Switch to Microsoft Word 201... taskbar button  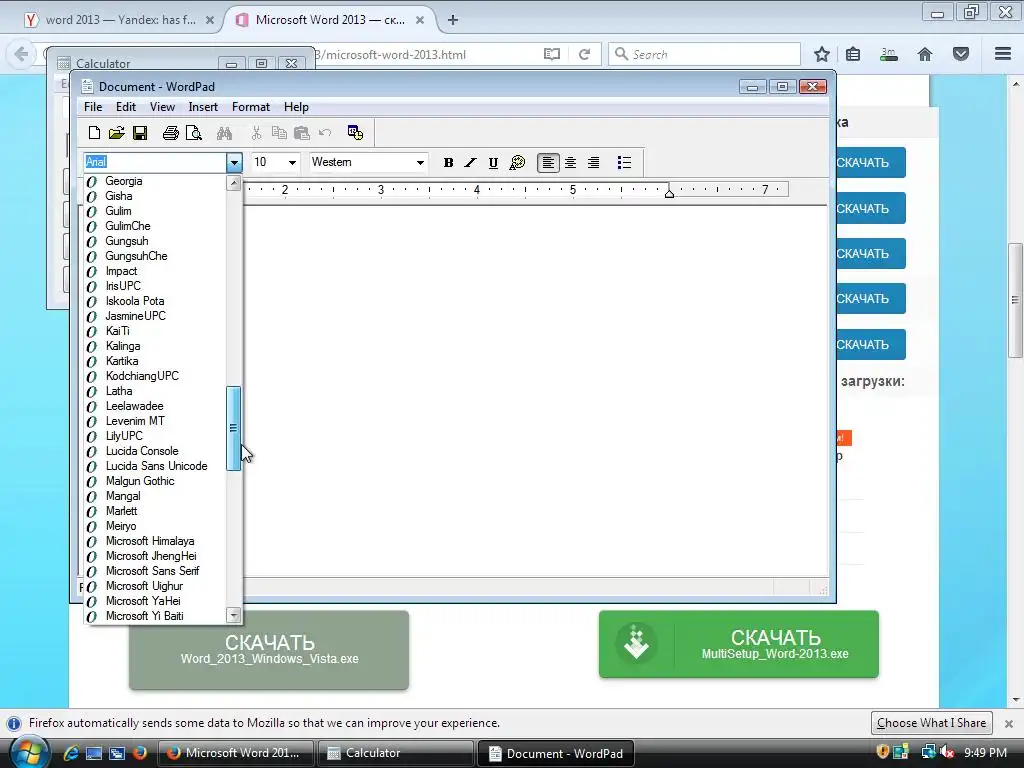tap(235, 753)
